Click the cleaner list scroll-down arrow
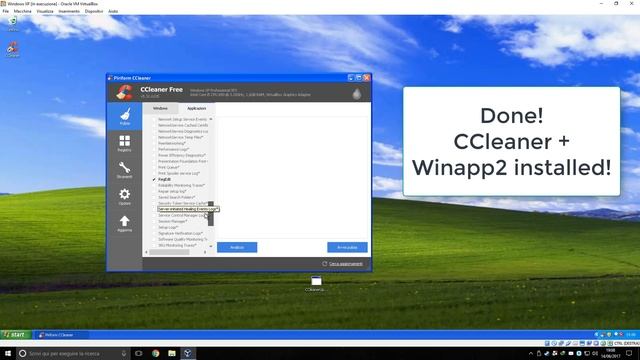The width and height of the screenshot is (640, 360). pyautogui.click(x=211, y=246)
